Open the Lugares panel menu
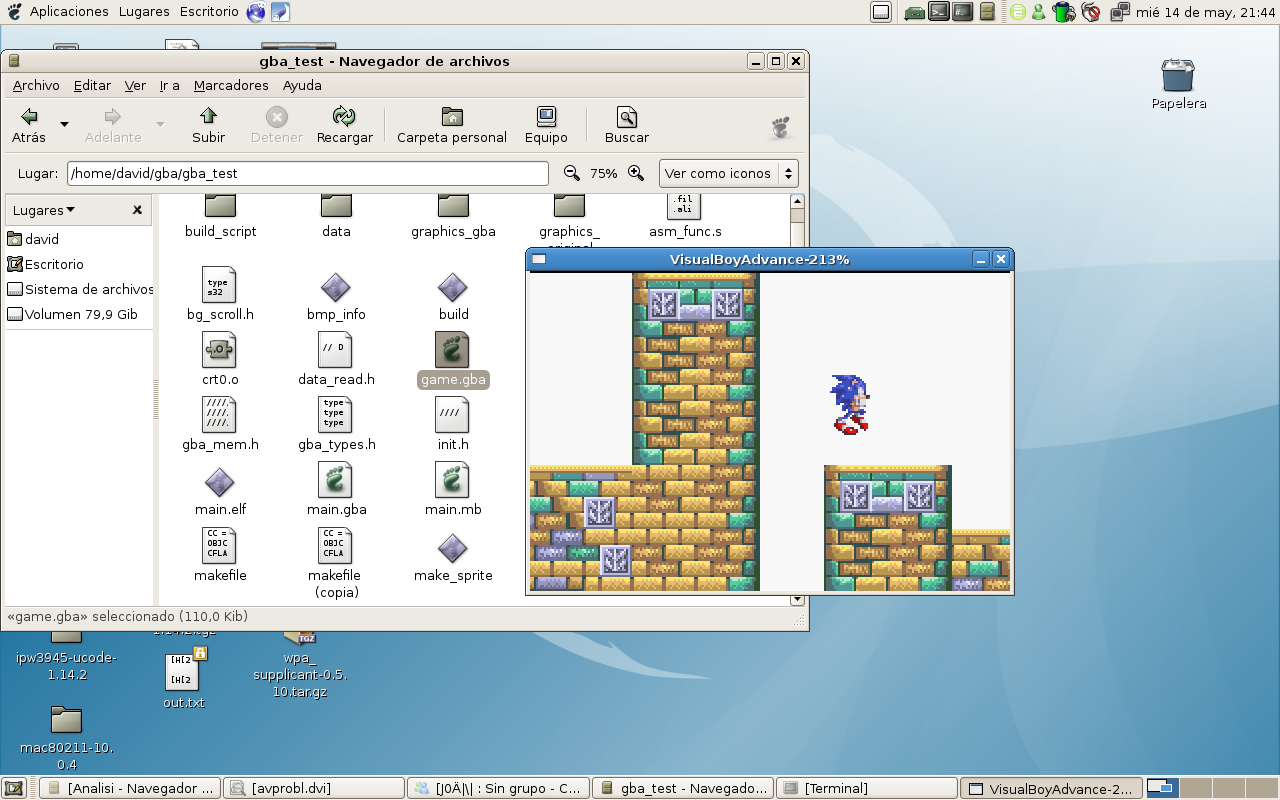The image size is (1280, 800). (144, 12)
